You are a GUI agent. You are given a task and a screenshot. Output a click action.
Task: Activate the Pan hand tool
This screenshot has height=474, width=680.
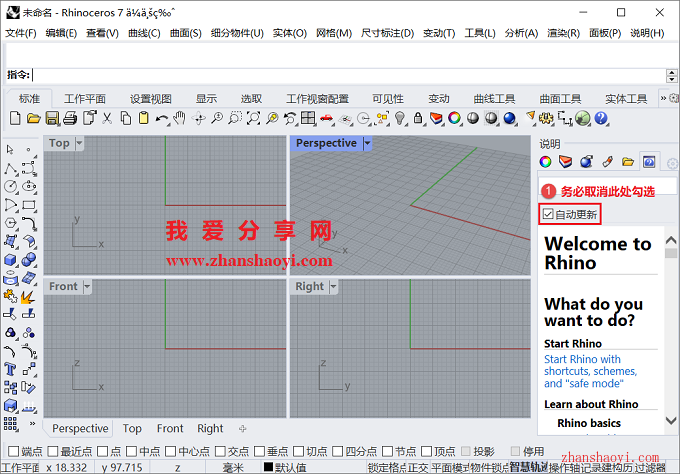(x=180, y=118)
